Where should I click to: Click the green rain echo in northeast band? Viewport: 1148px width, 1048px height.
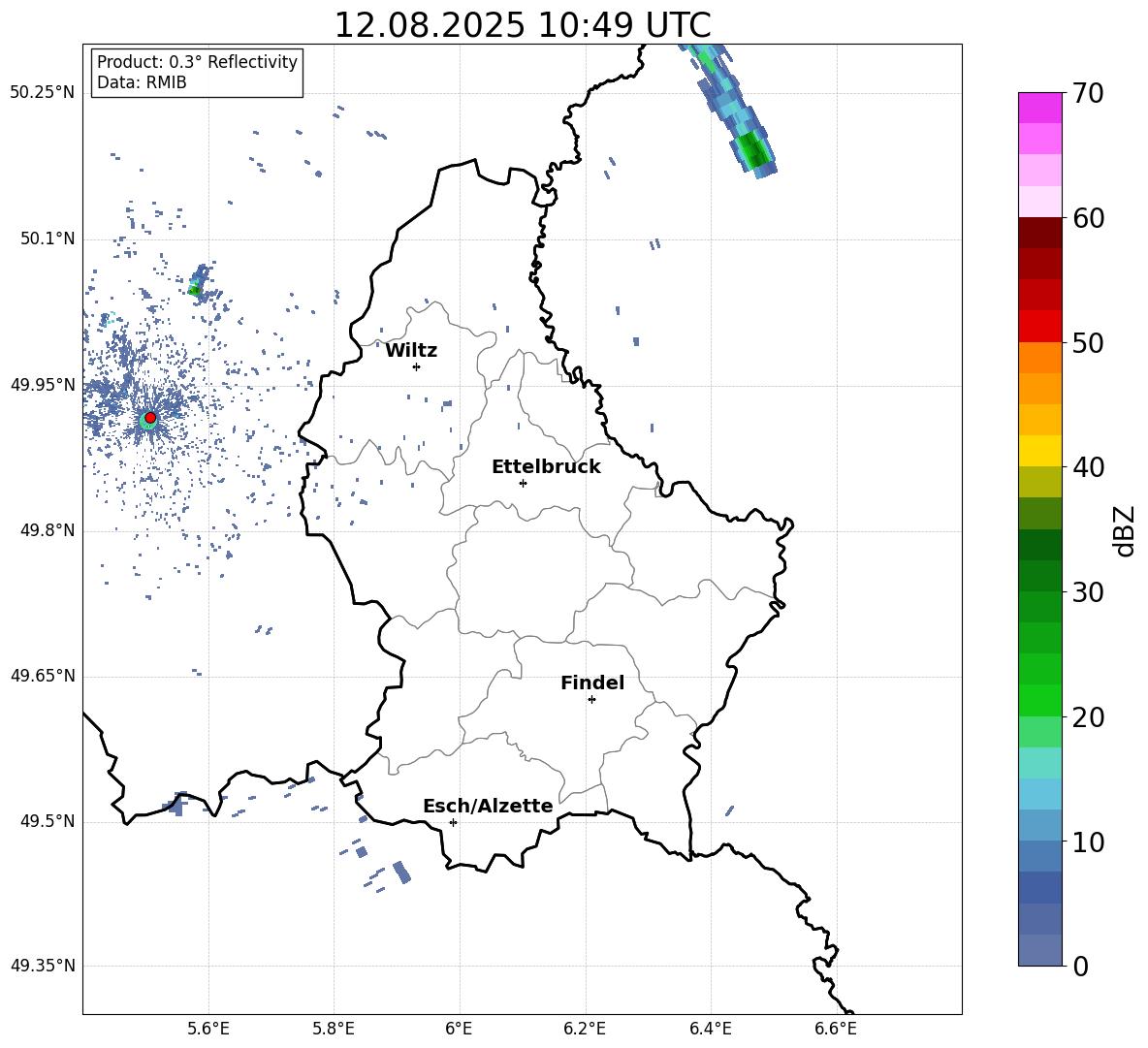tap(753, 148)
